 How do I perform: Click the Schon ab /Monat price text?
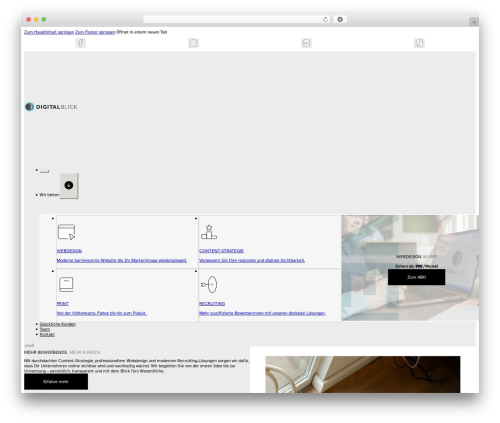pos(417,266)
